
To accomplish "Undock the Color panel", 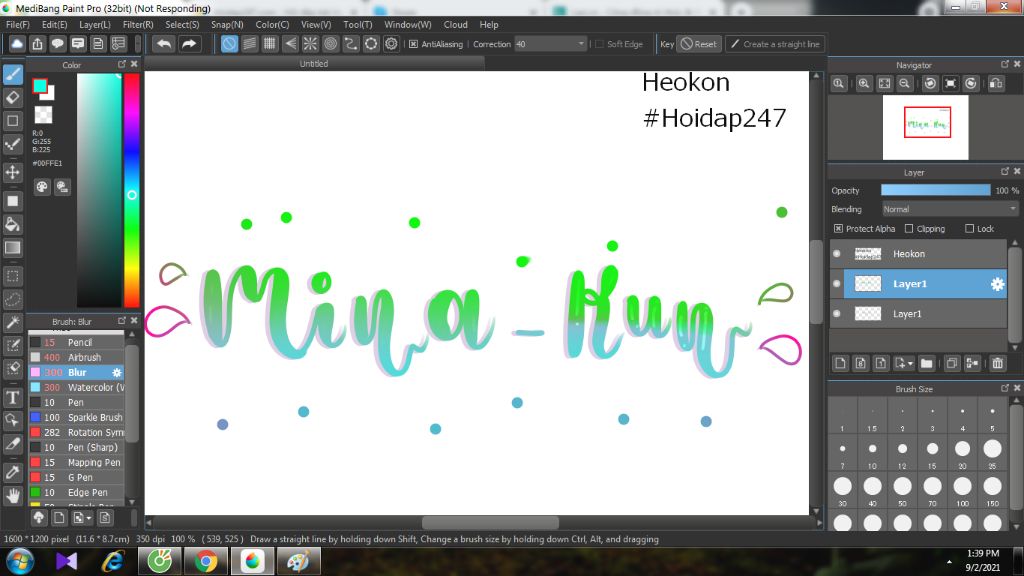I will point(122,64).
